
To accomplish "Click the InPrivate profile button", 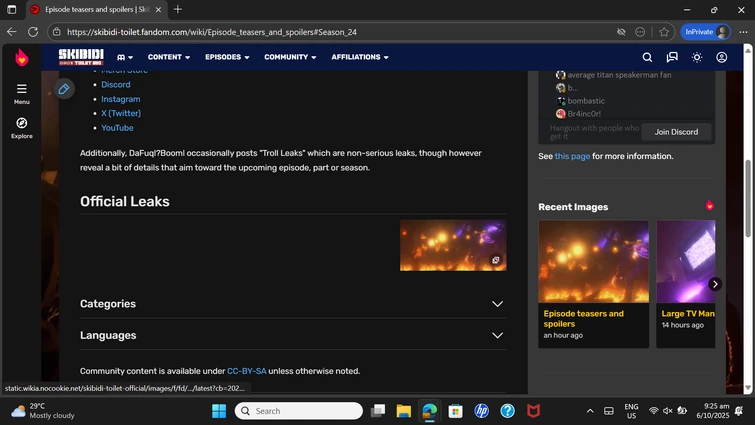I will [705, 32].
